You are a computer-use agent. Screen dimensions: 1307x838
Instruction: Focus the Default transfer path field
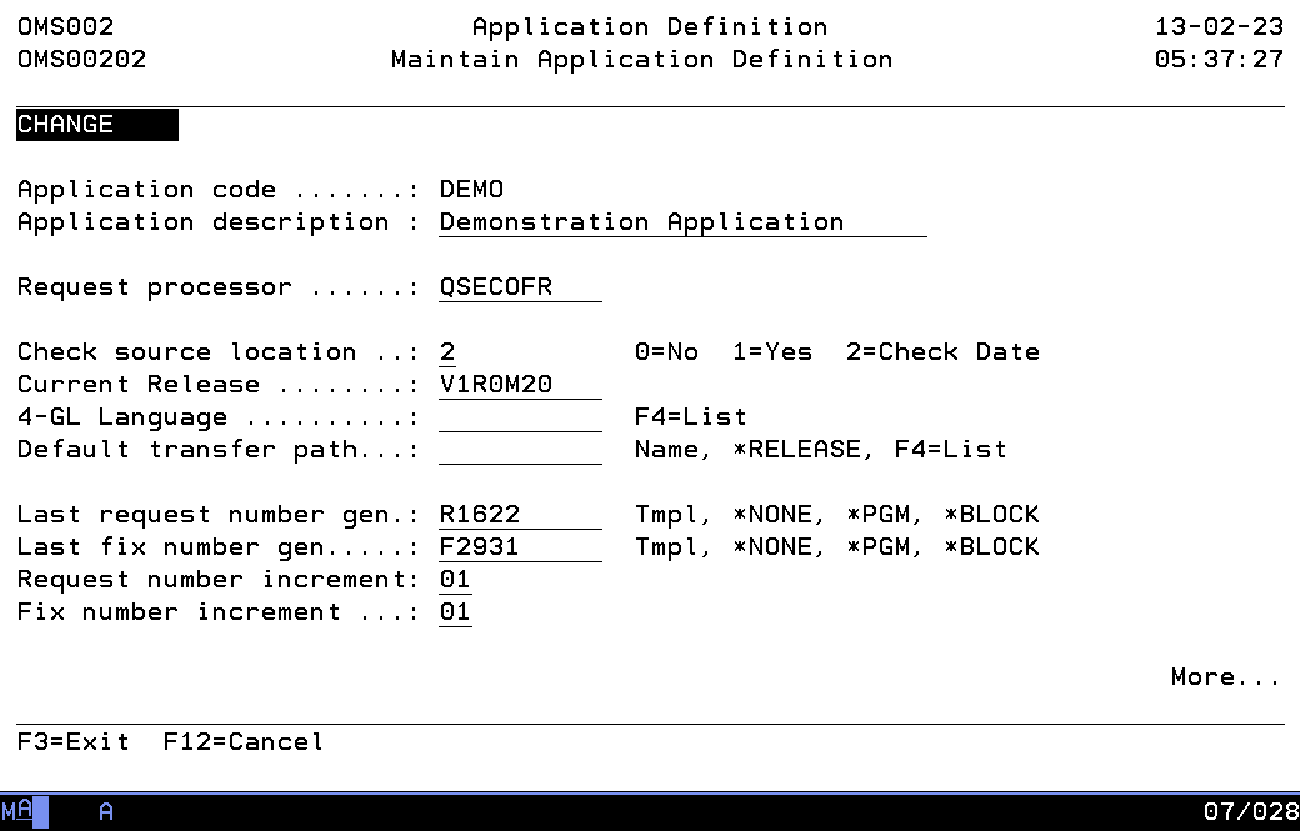click(520, 449)
